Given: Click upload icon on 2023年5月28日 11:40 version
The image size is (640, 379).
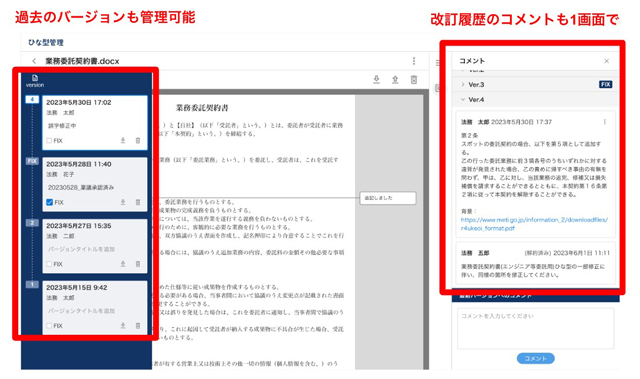Looking at the screenshot, I should pos(123,202).
